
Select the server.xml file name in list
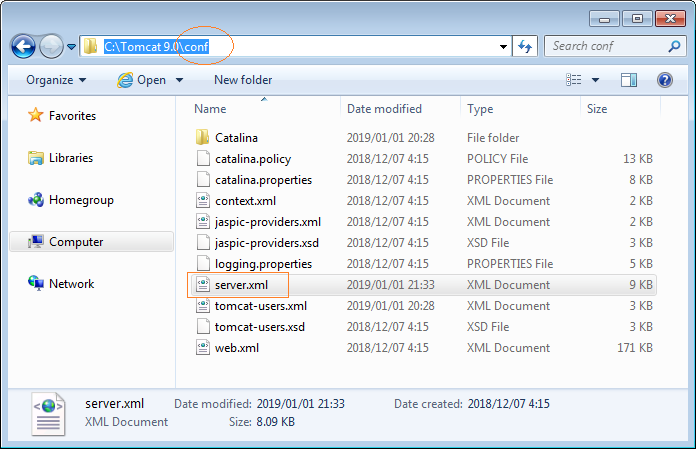241,285
